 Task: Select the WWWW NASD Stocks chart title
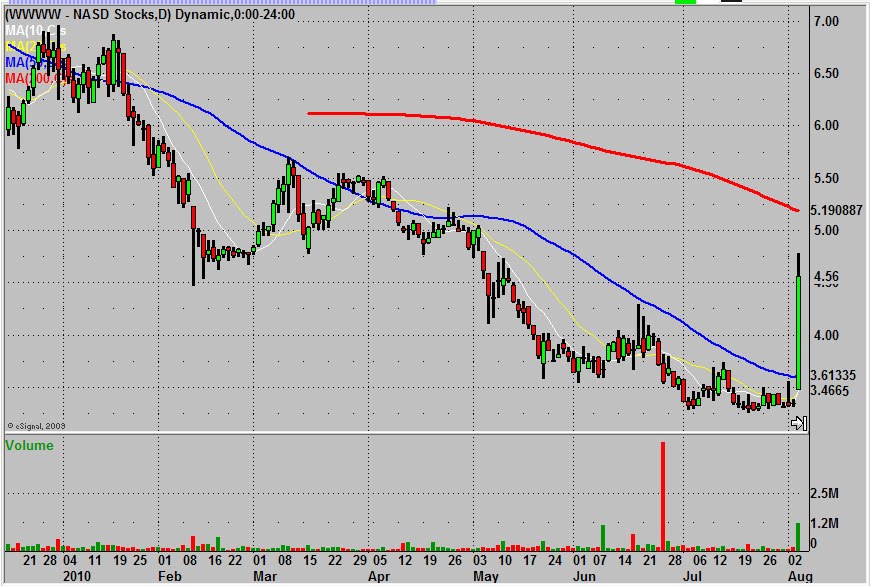pos(150,14)
